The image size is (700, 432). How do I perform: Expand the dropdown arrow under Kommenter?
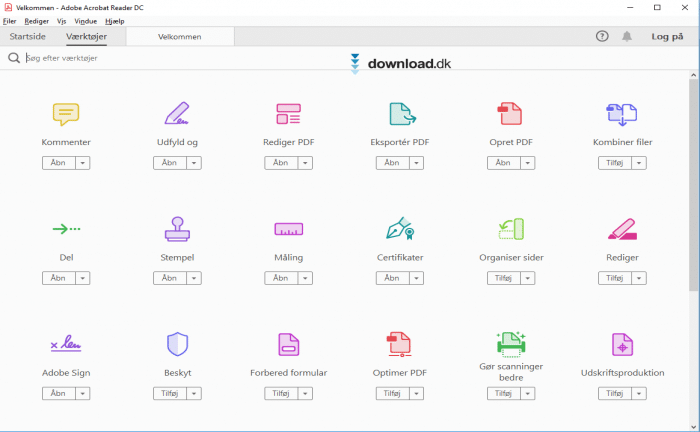click(x=83, y=163)
